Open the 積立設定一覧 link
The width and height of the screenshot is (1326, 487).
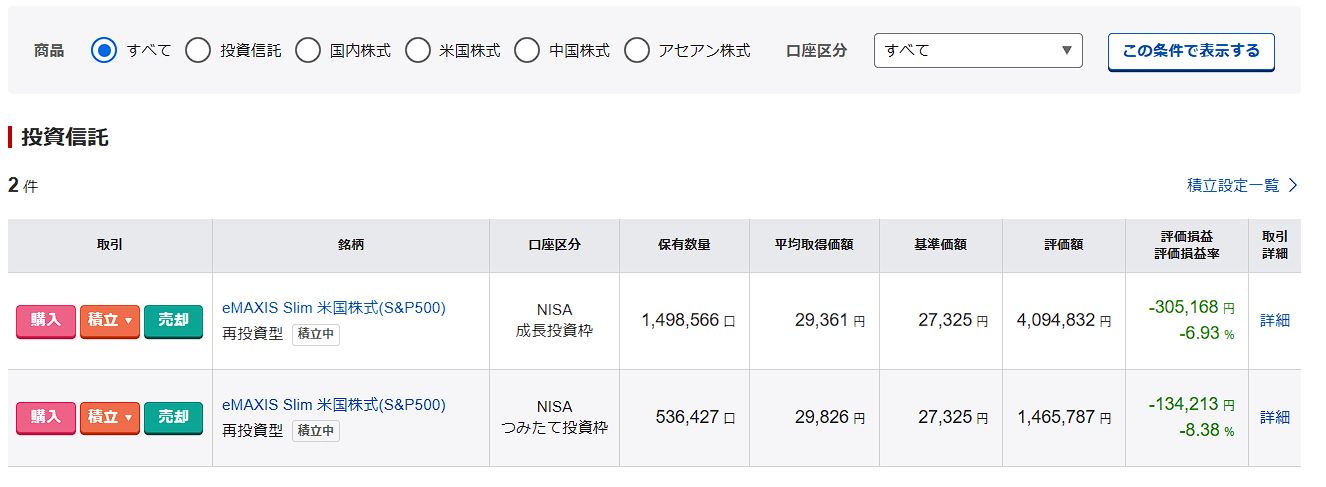[x=1232, y=185]
